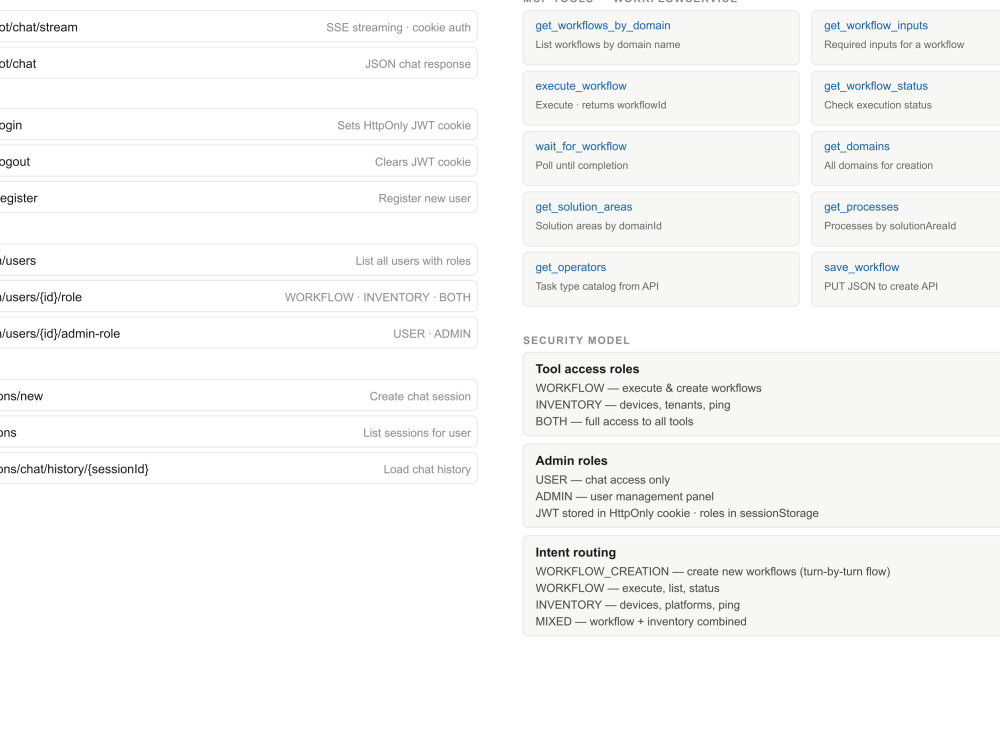Click the 'Execute · returns workflowId' text
This screenshot has width=1000, height=750.
[x=601, y=105]
